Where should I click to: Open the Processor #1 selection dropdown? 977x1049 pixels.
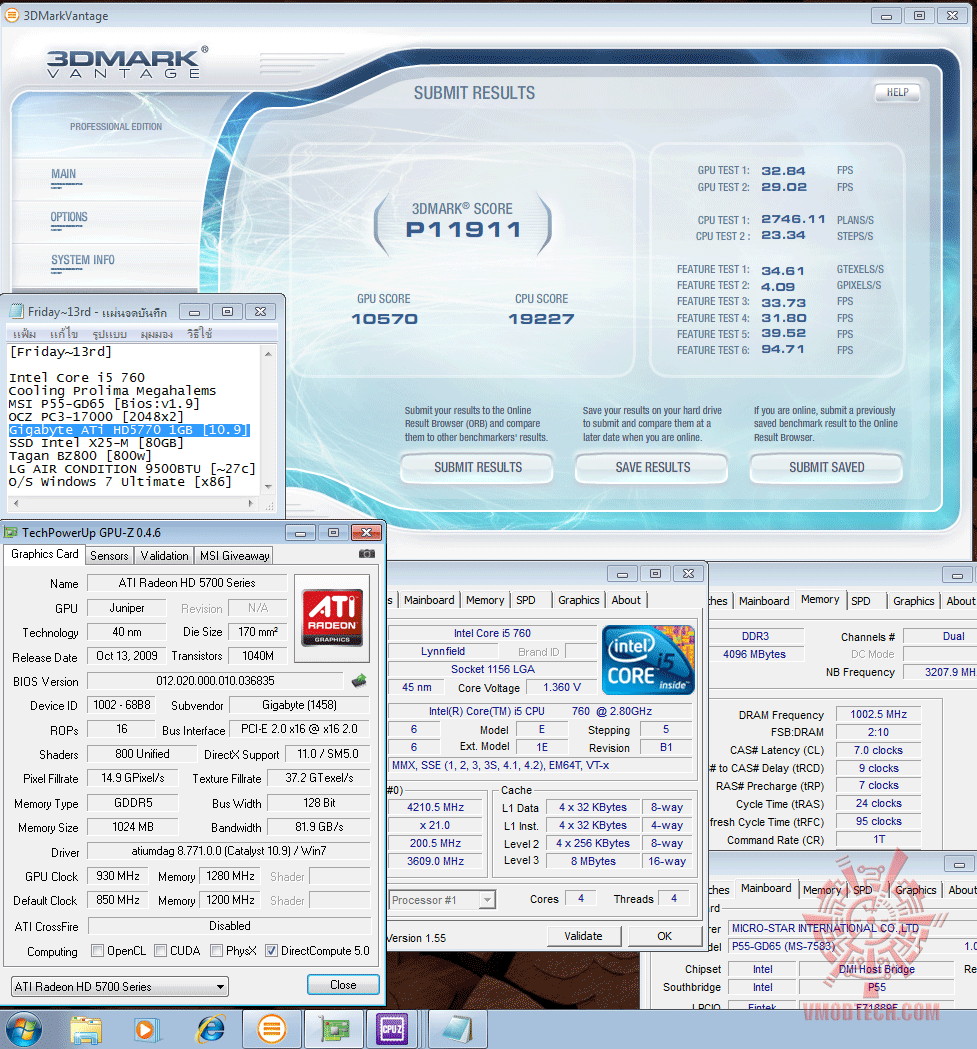(x=442, y=900)
